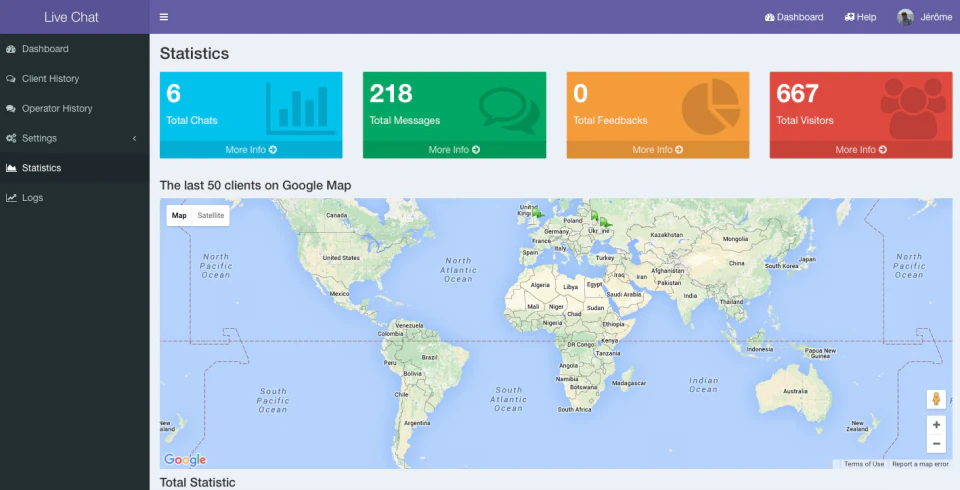Click the green flag marker over the United Kingdom
The image size is (960, 490).
point(537,213)
